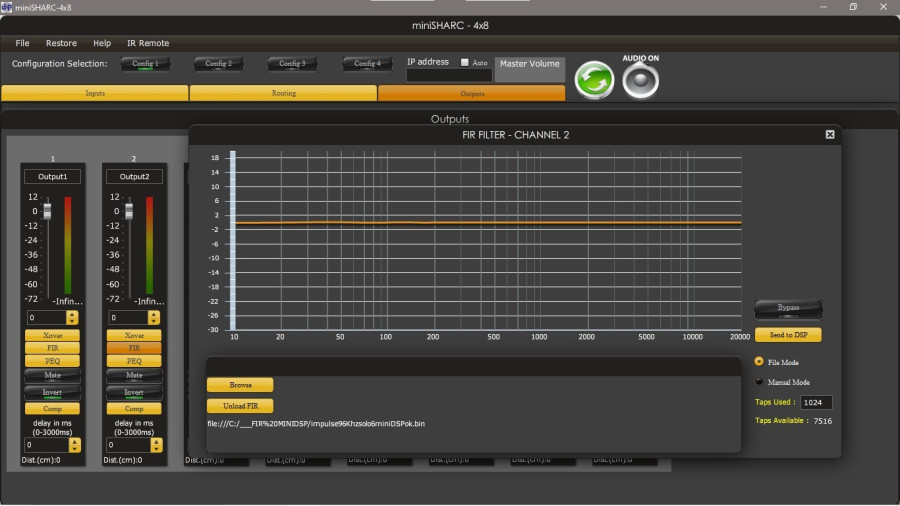The image size is (900, 506).
Task: Click the miniSHARC app icon in title bar
Action: 6,7
